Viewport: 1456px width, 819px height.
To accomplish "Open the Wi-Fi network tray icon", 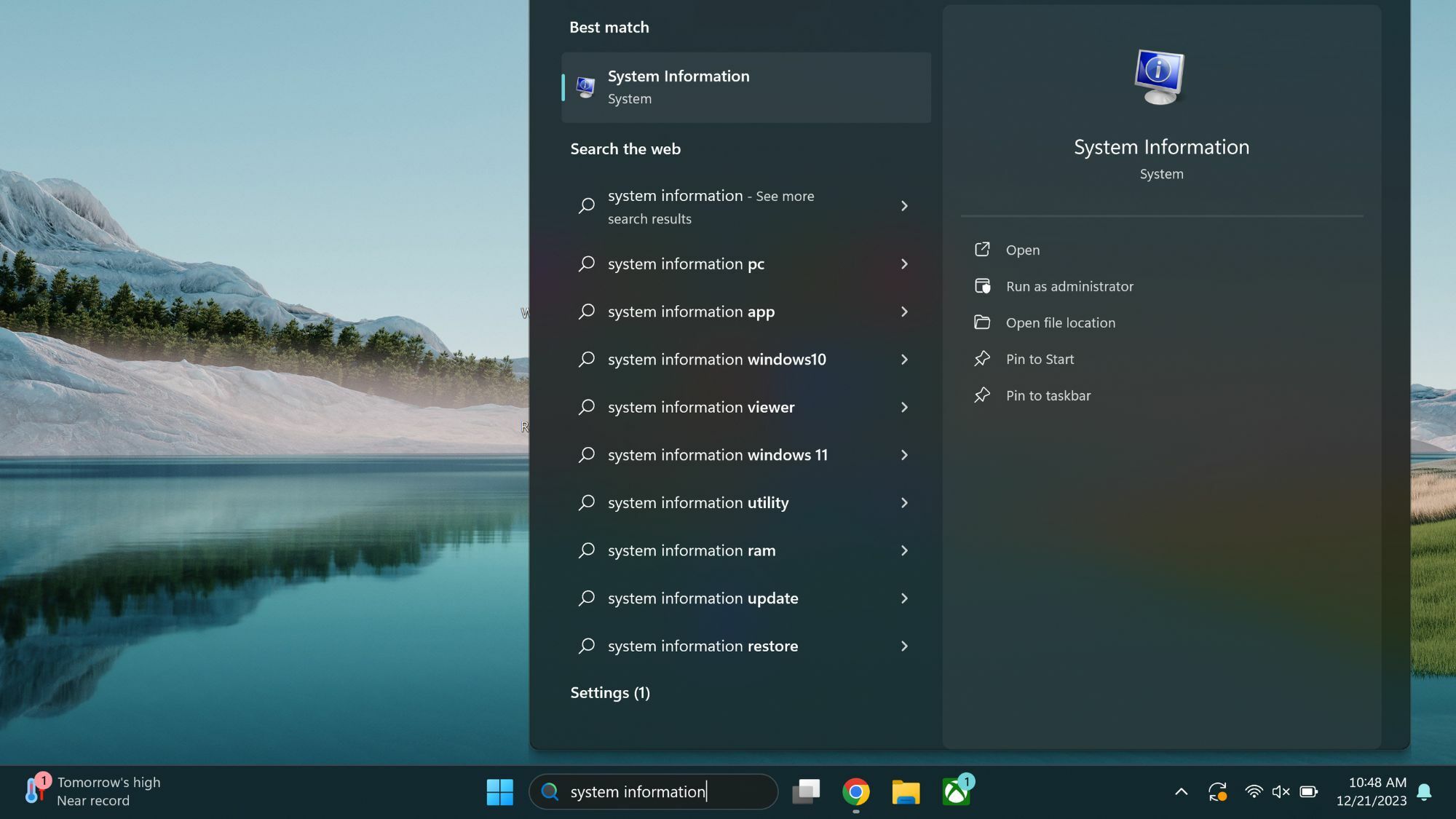I will (x=1254, y=791).
